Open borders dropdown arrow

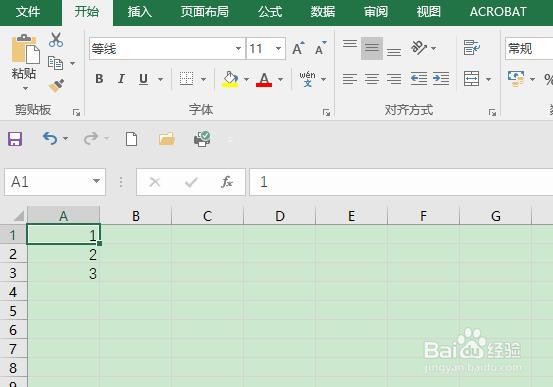click(x=203, y=79)
